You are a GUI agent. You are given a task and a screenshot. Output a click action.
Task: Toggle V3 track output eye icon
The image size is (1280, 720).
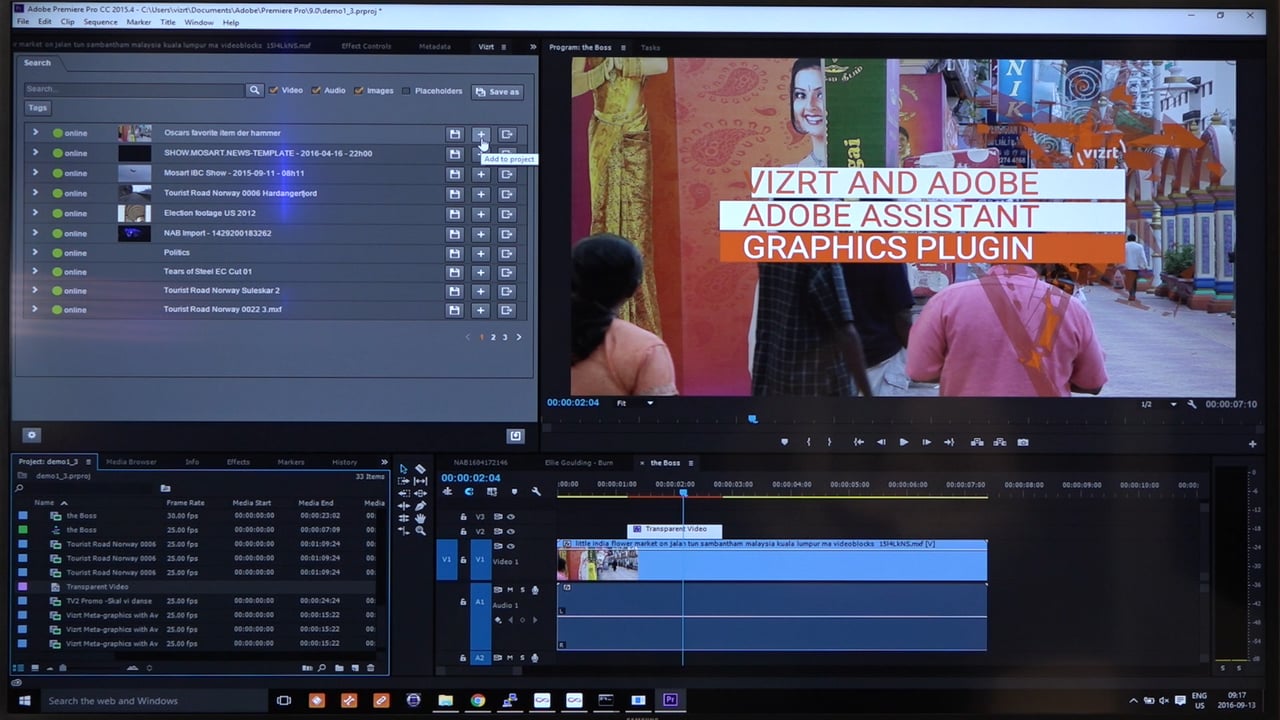click(510, 517)
